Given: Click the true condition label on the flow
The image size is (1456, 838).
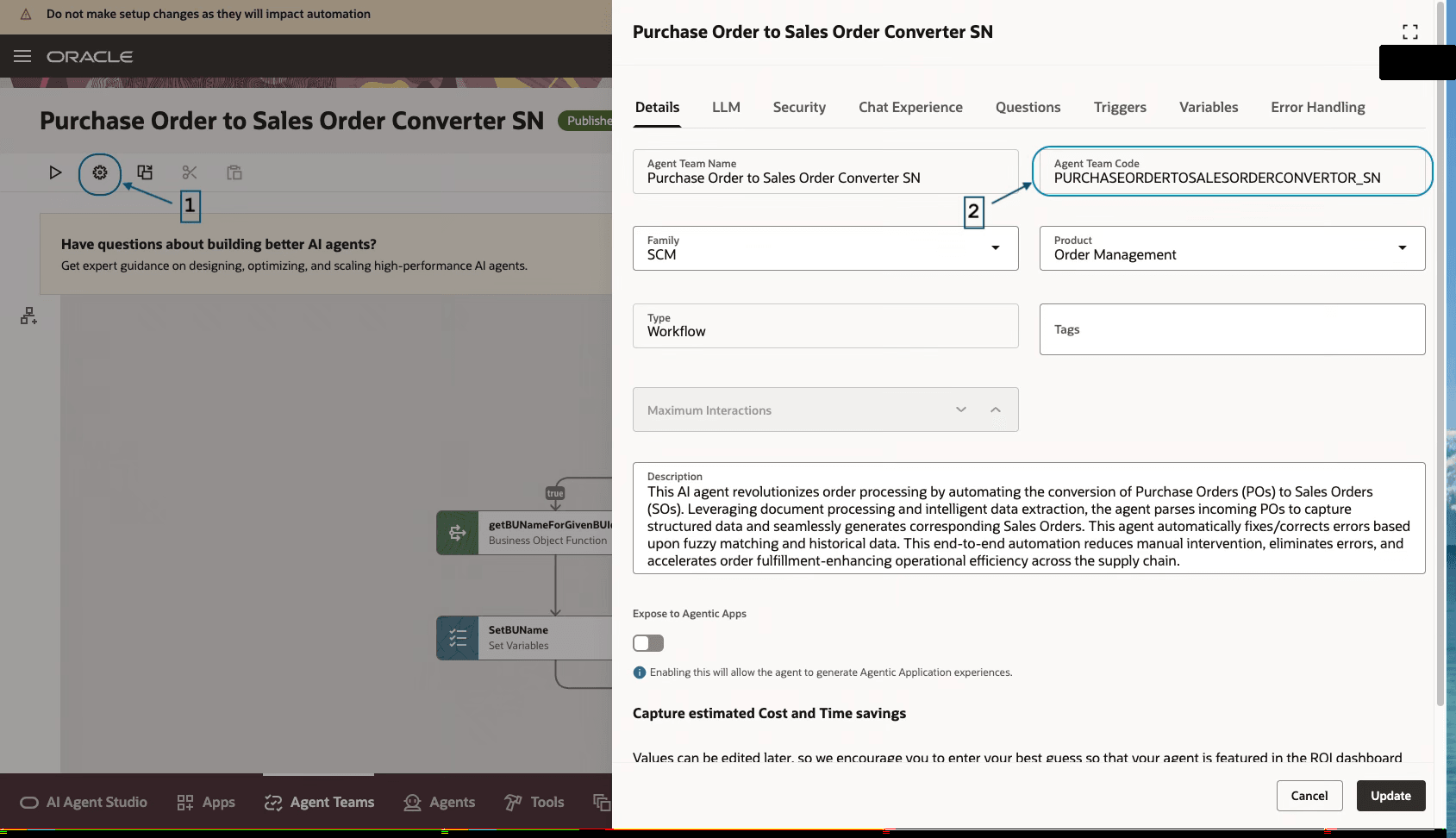Looking at the screenshot, I should pos(555,493).
